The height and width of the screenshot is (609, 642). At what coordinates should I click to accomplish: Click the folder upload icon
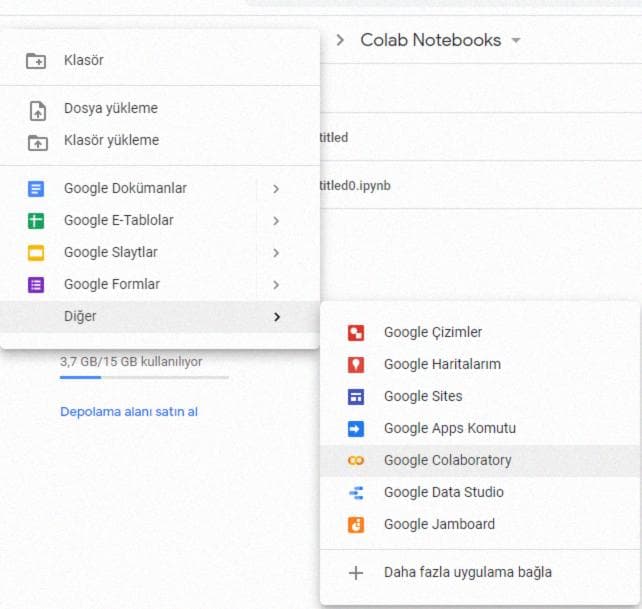tap(38, 143)
